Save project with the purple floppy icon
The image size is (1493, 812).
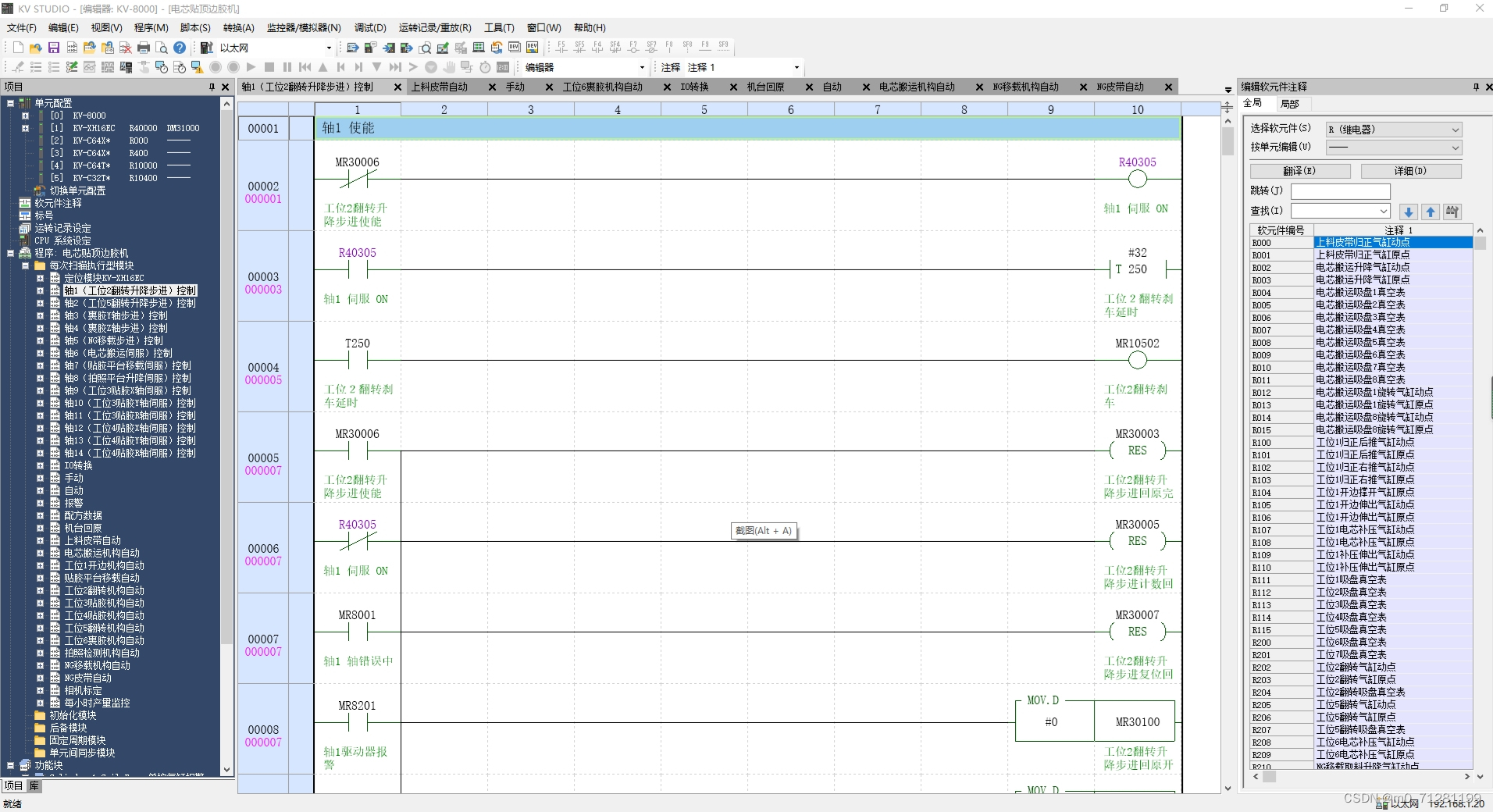point(54,48)
